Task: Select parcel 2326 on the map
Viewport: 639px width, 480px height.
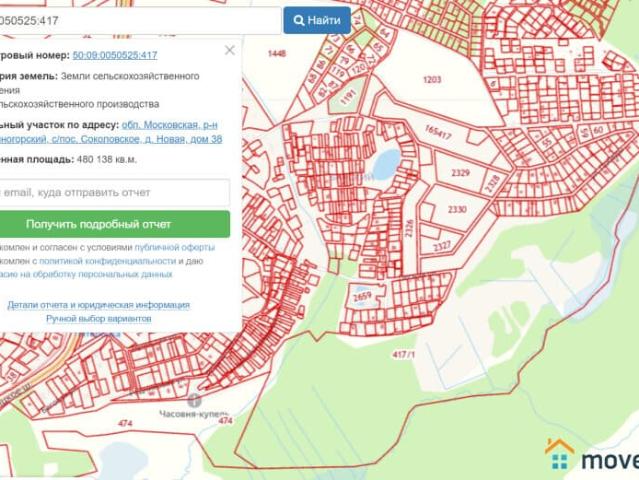Action: click(409, 228)
